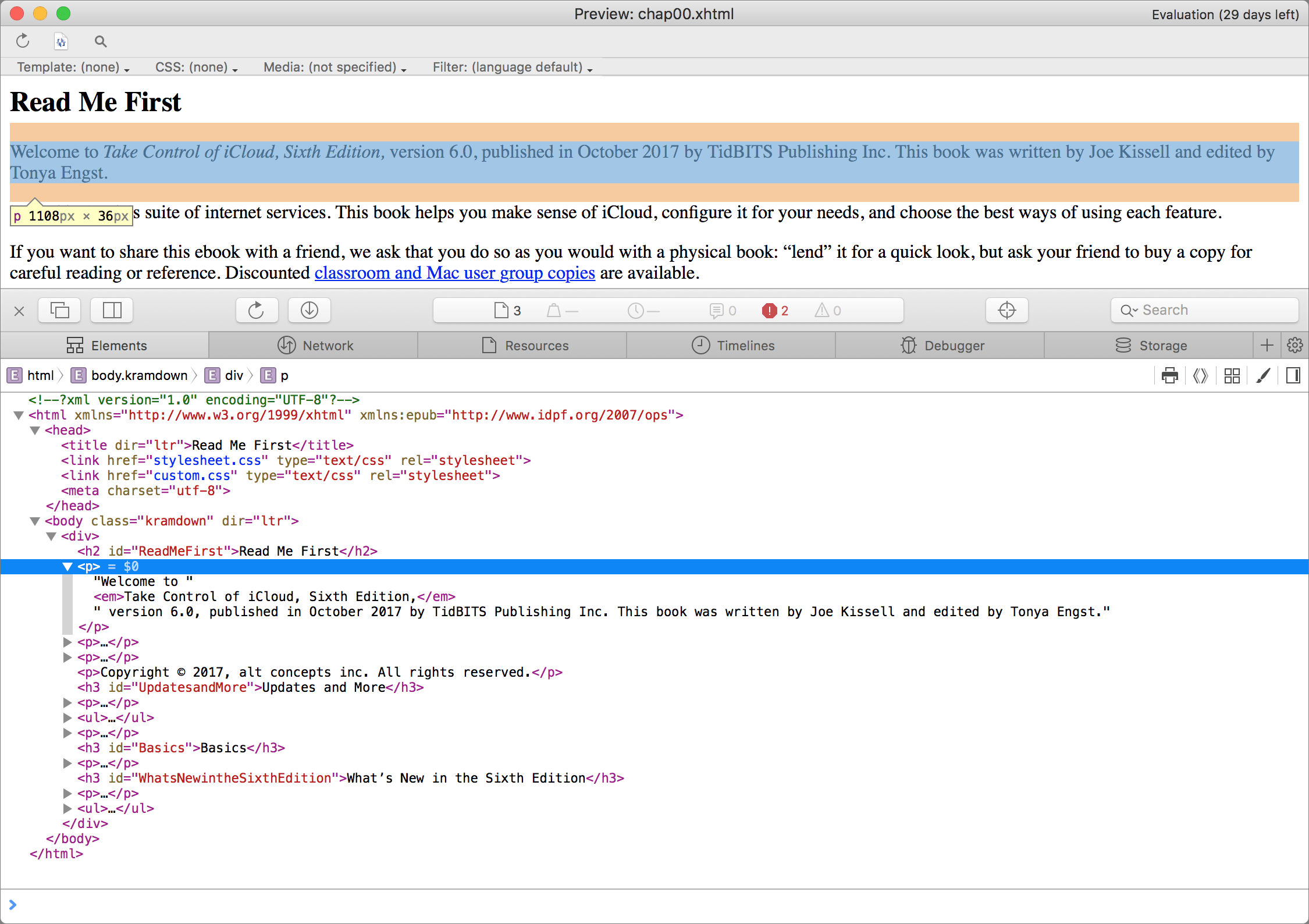Click the magnifier search icon in toolbar
Viewport: 1309px width, 924px height.
[101, 41]
